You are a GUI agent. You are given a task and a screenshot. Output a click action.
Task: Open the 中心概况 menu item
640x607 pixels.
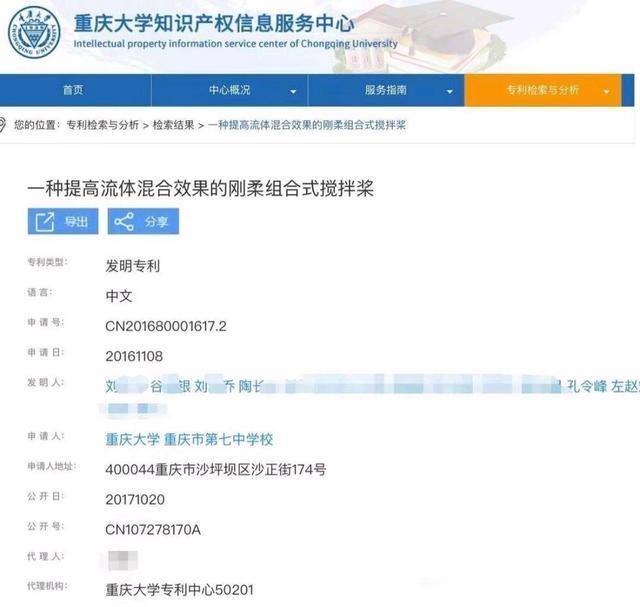(229, 90)
